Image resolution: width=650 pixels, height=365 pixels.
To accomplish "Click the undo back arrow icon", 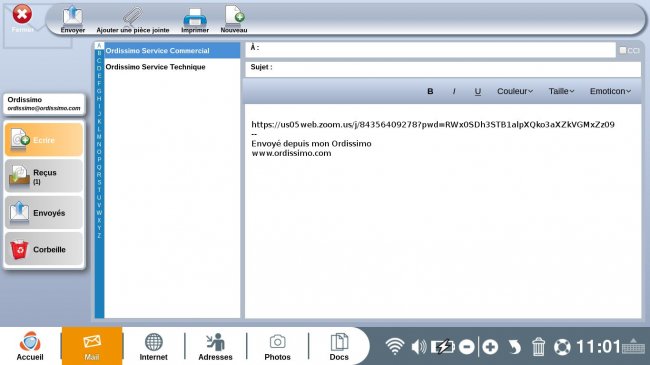I will [x=514, y=347].
